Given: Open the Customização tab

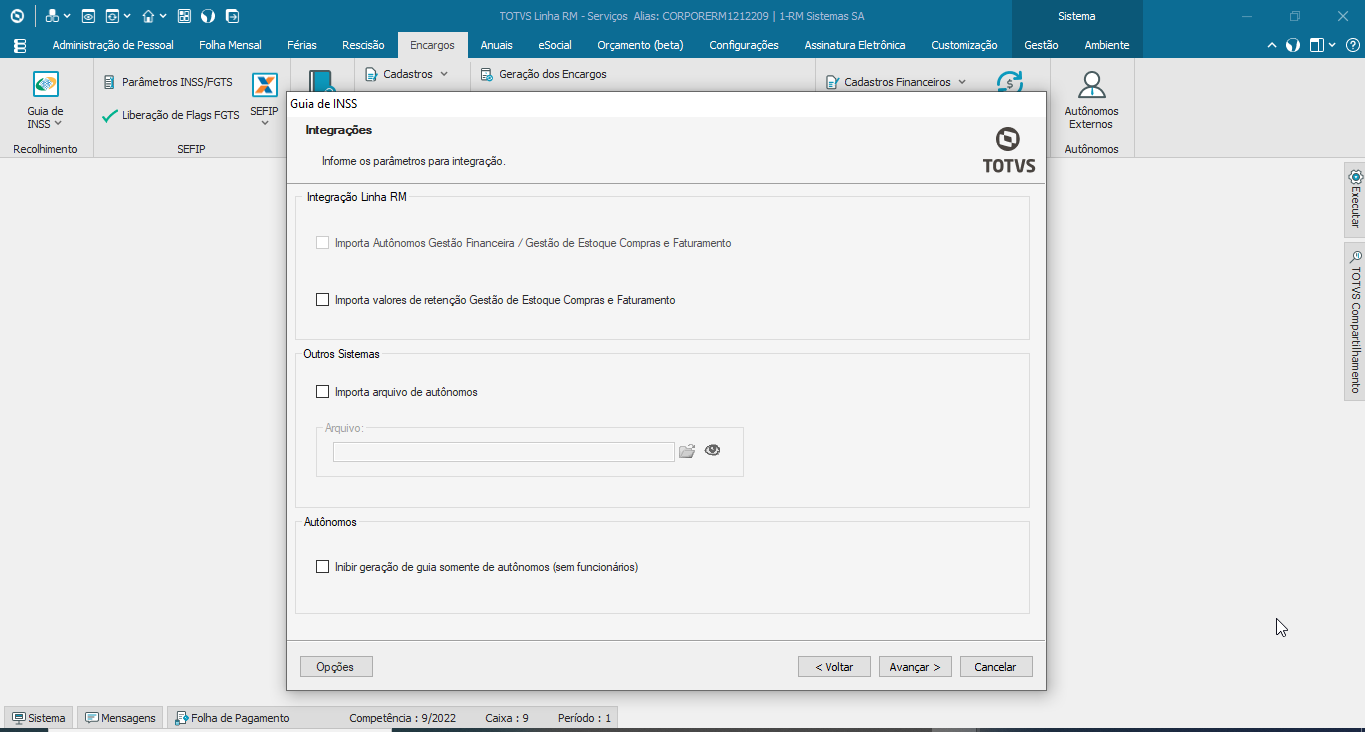Looking at the screenshot, I should click(x=964, y=45).
